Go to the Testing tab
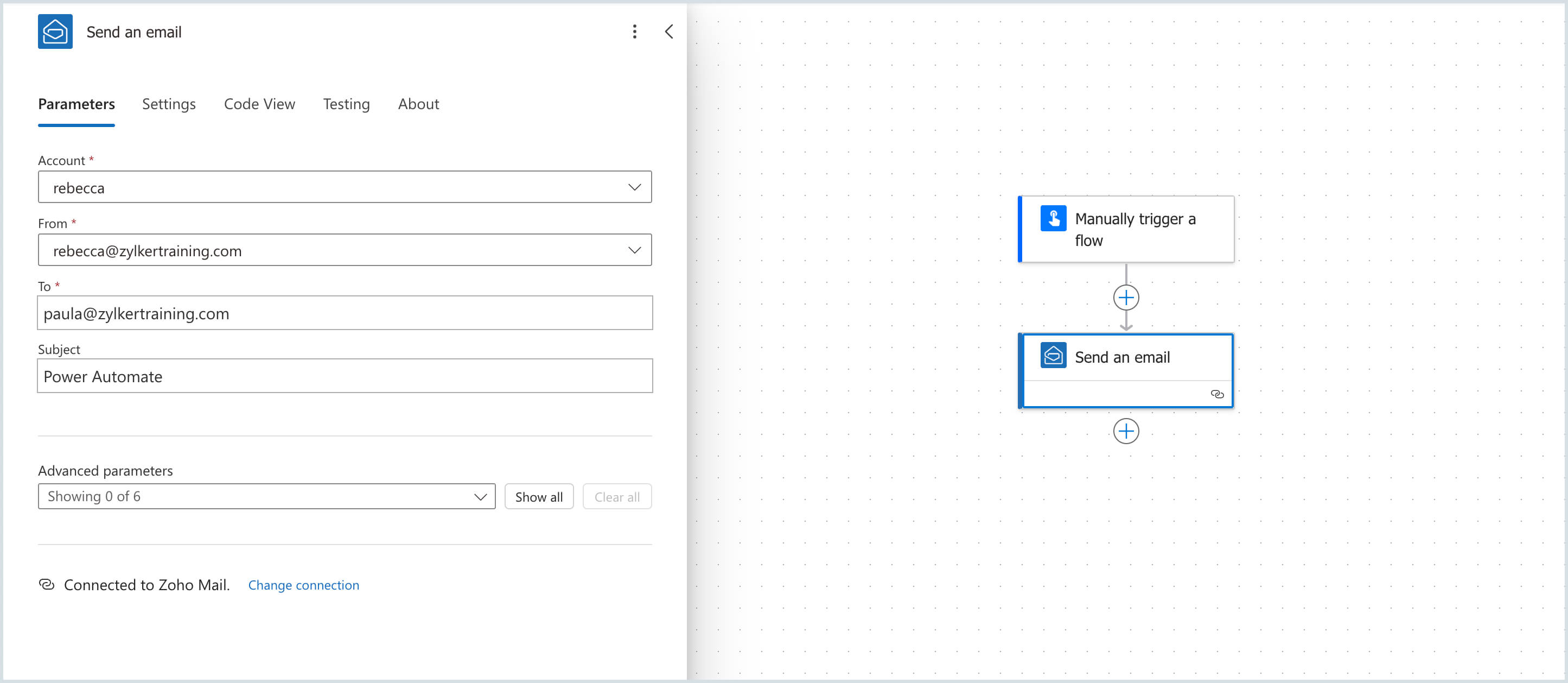Screen dimensions: 1568x683 click(x=346, y=104)
